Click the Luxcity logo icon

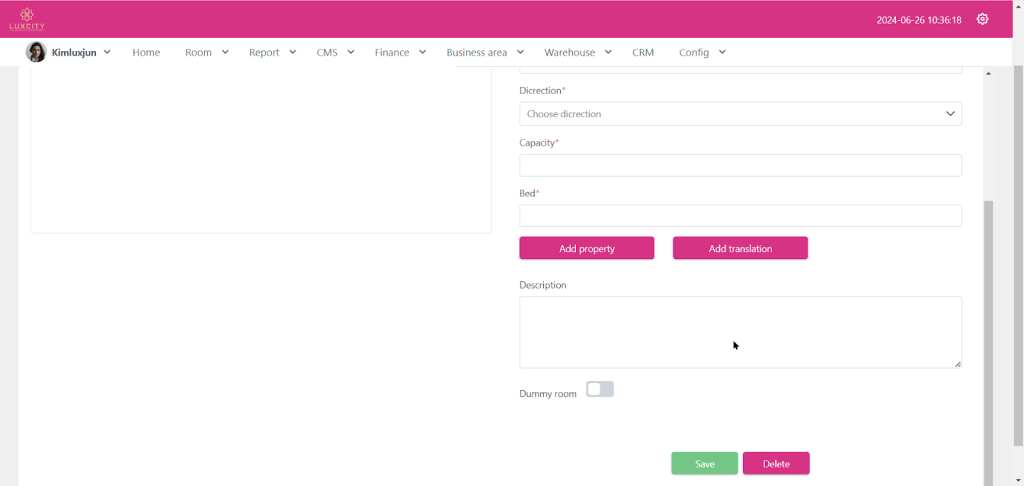27,18
